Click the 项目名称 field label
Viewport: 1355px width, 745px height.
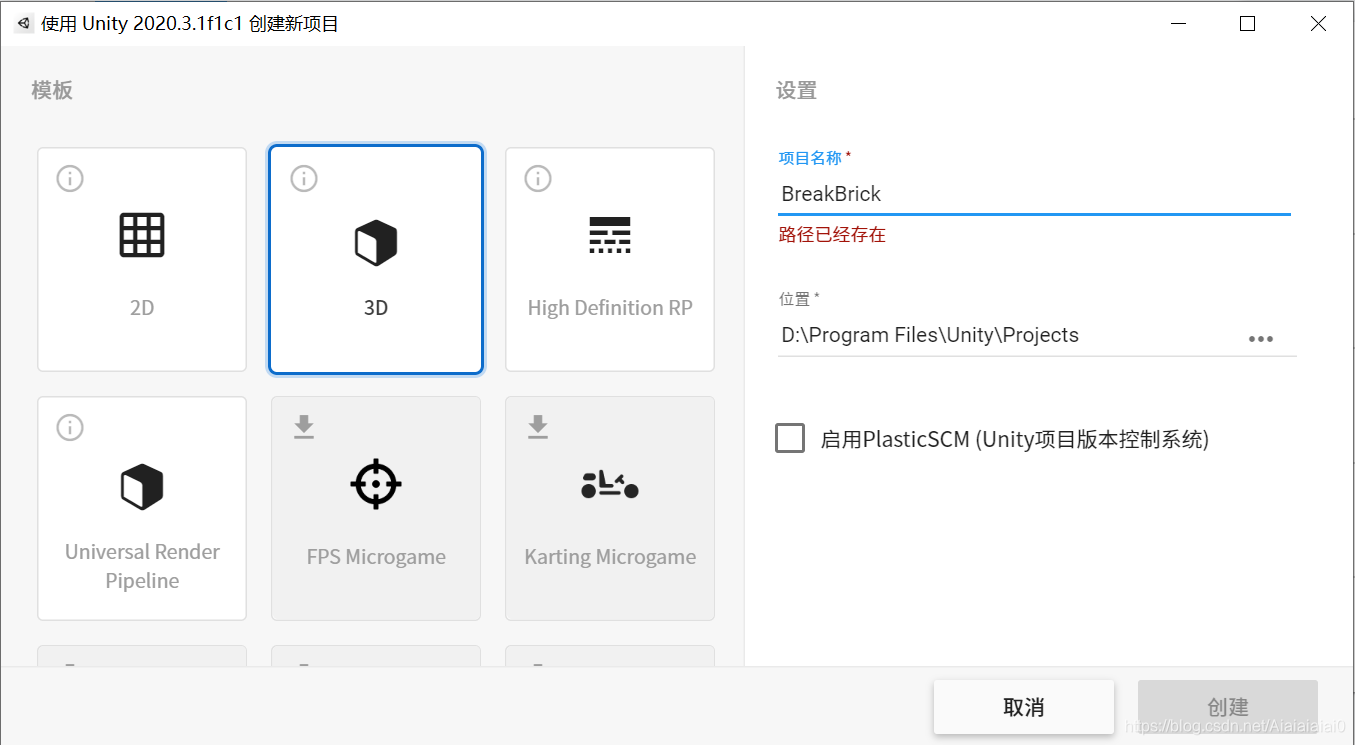pos(810,158)
